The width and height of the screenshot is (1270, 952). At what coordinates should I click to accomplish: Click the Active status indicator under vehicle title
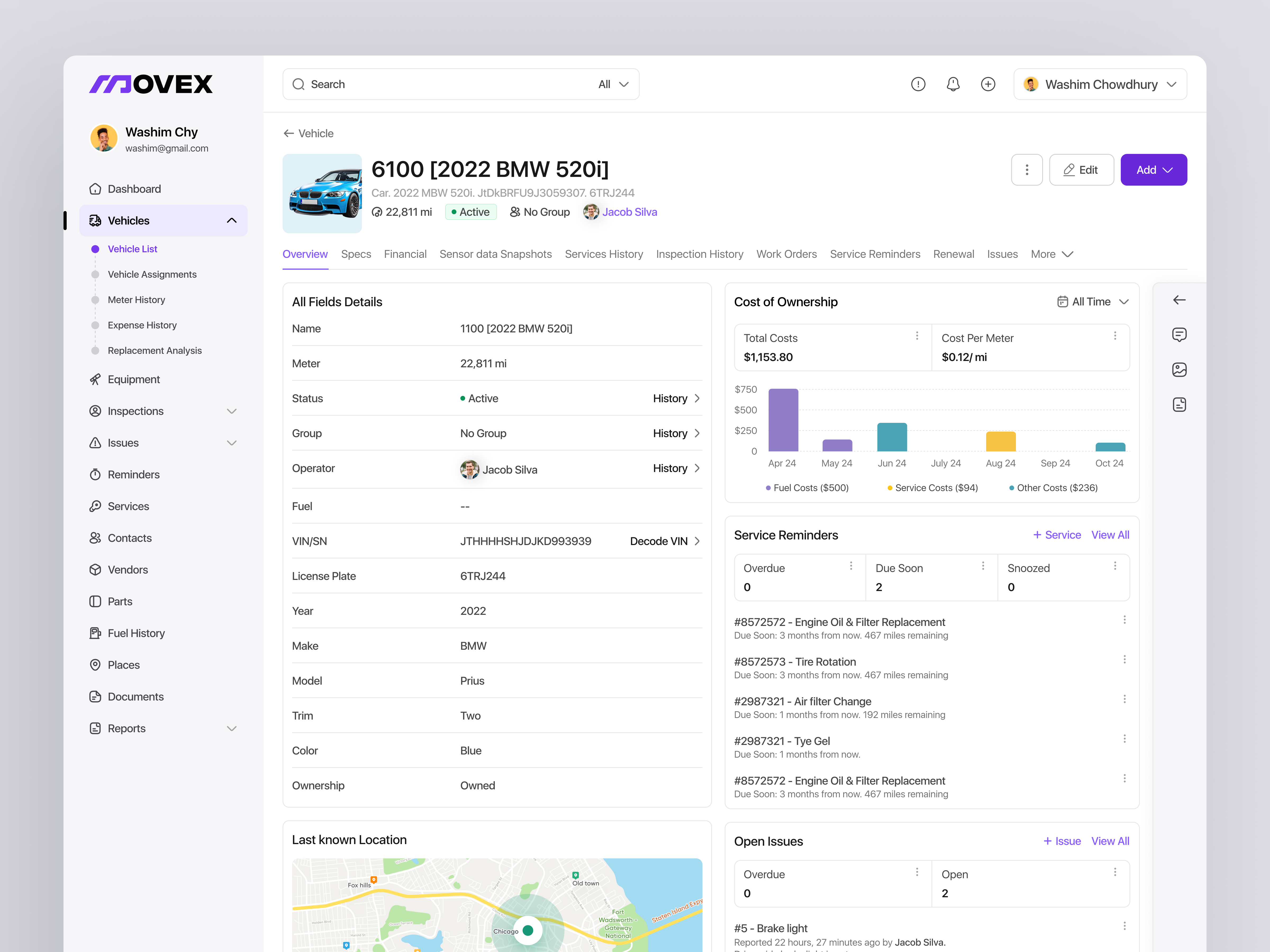[x=471, y=212]
